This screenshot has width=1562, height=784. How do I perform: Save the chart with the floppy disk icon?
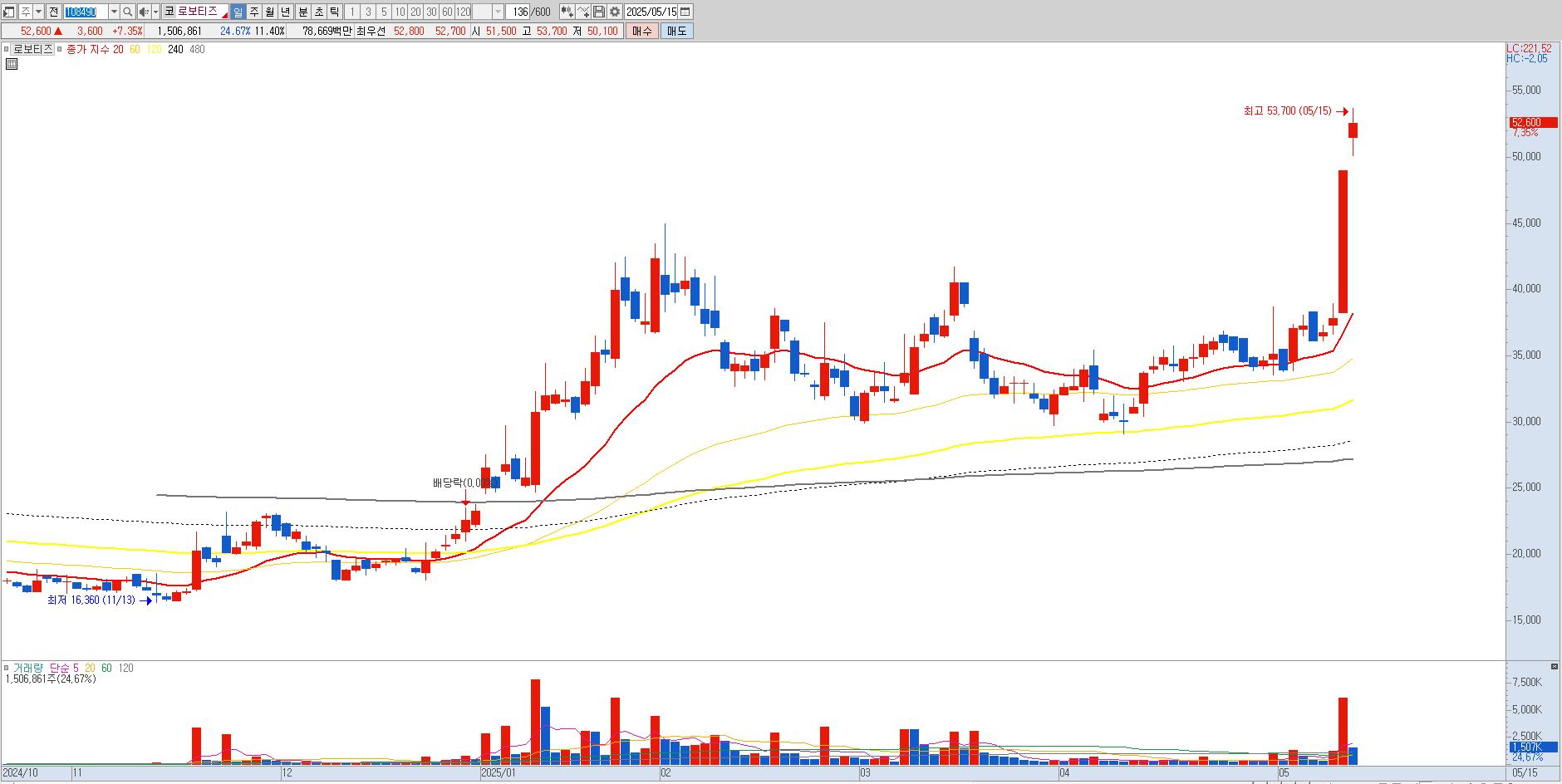tap(598, 12)
